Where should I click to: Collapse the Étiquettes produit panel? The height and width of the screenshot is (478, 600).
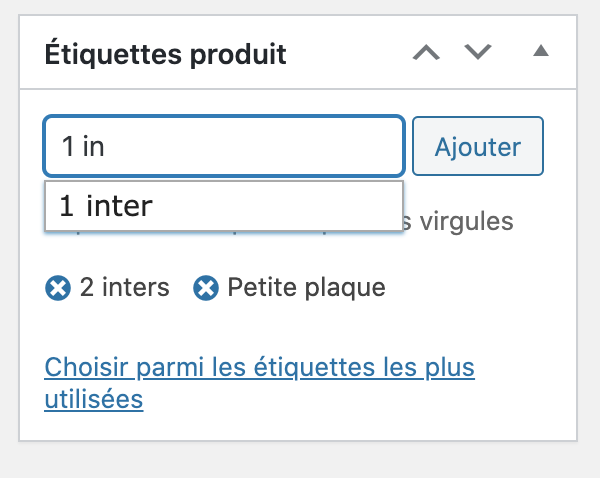(541, 51)
